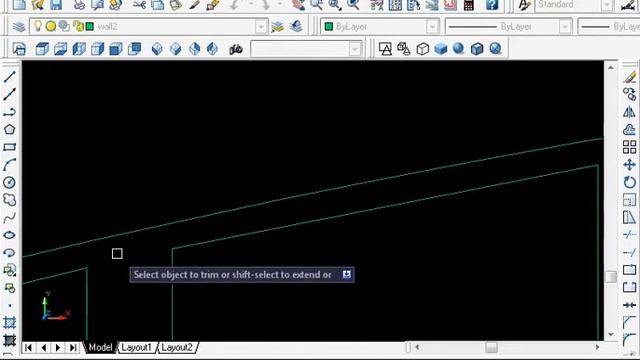The width and height of the screenshot is (640, 360).
Task: Select the Line draw tool
Action: pyautogui.click(x=9, y=77)
